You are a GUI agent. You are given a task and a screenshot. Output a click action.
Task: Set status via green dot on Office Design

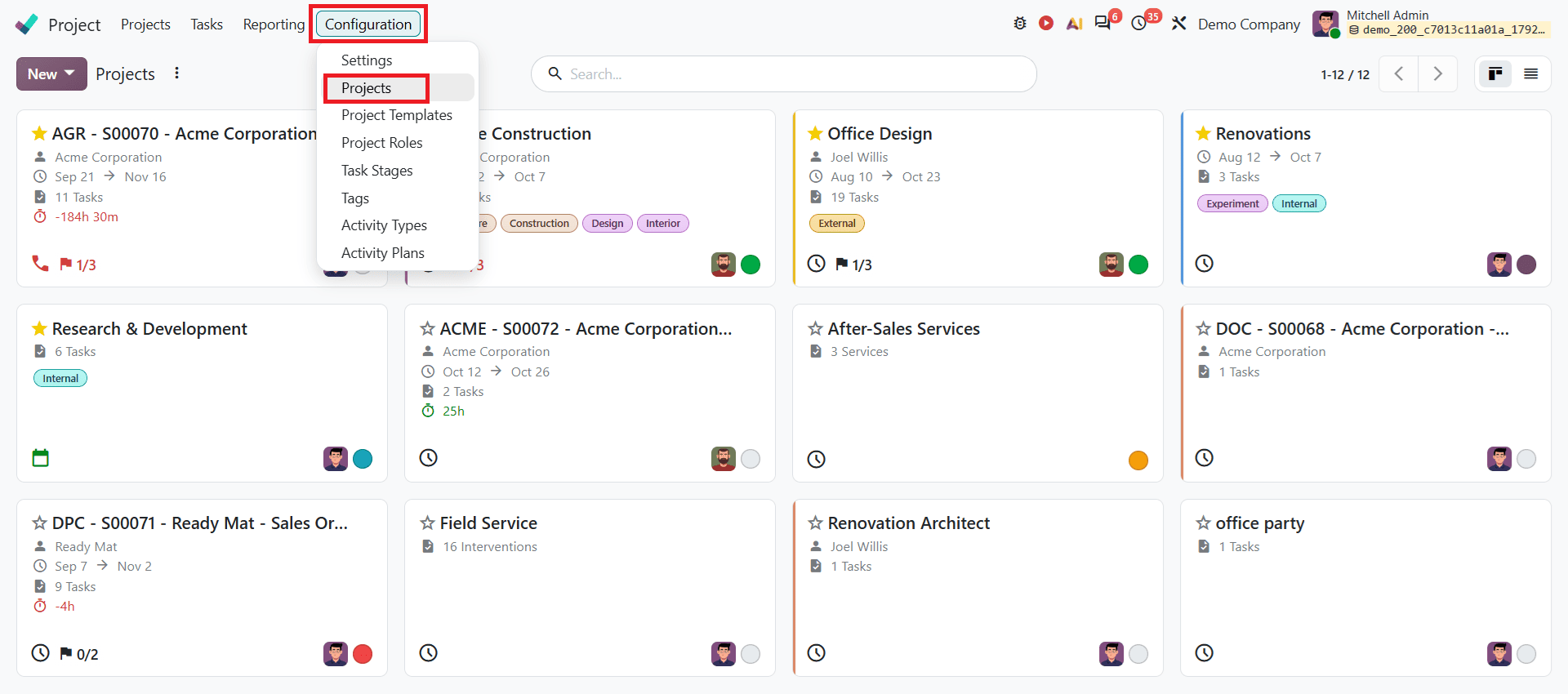pyautogui.click(x=1138, y=265)
